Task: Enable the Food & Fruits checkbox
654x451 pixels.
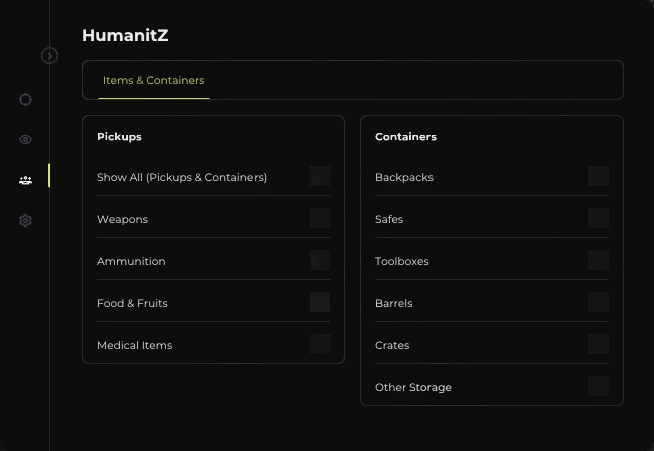Action: point(320,302)
